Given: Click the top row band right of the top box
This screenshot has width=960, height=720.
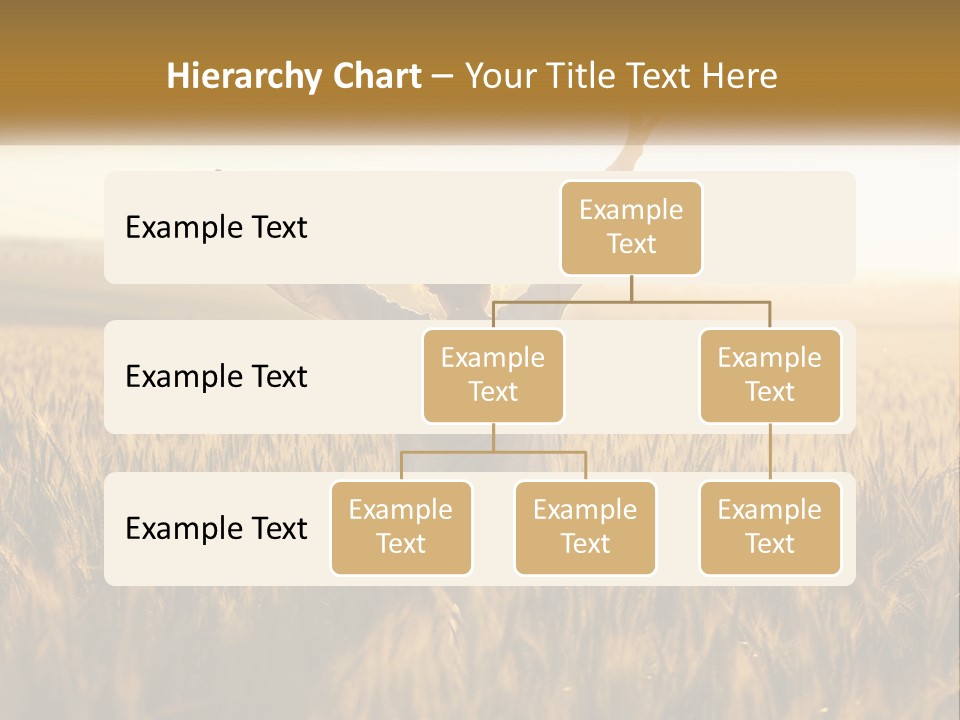Looking at the screenshot, I should click(x=780, y=227).
